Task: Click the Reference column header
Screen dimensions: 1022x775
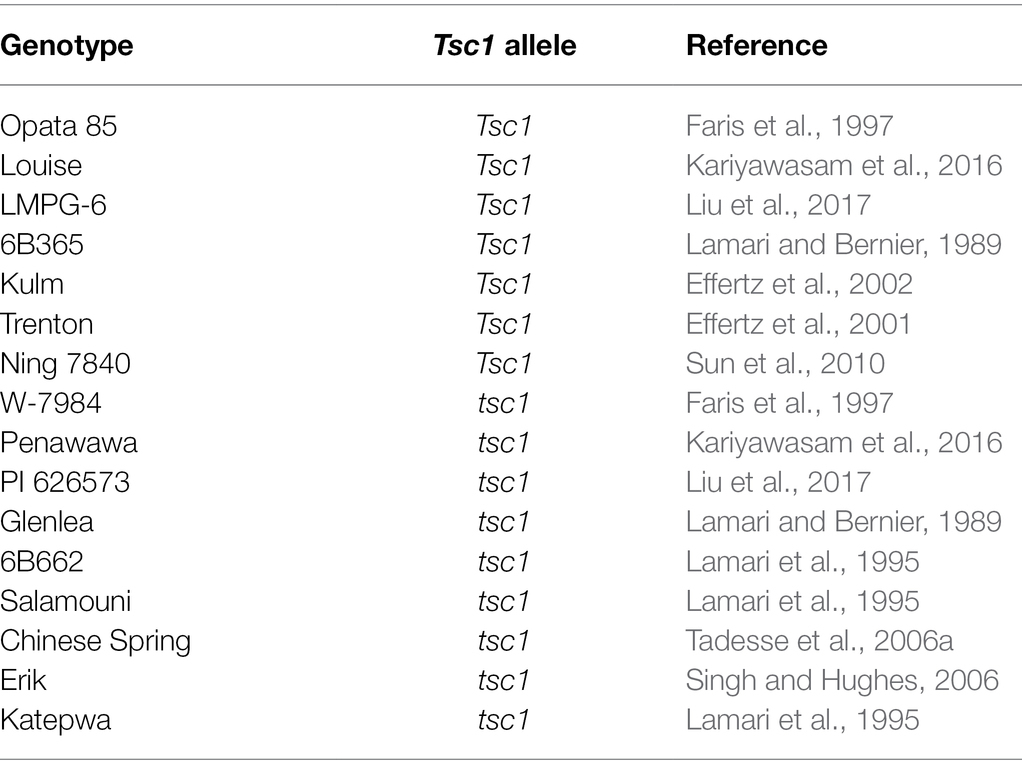Action: pos(757,46)
